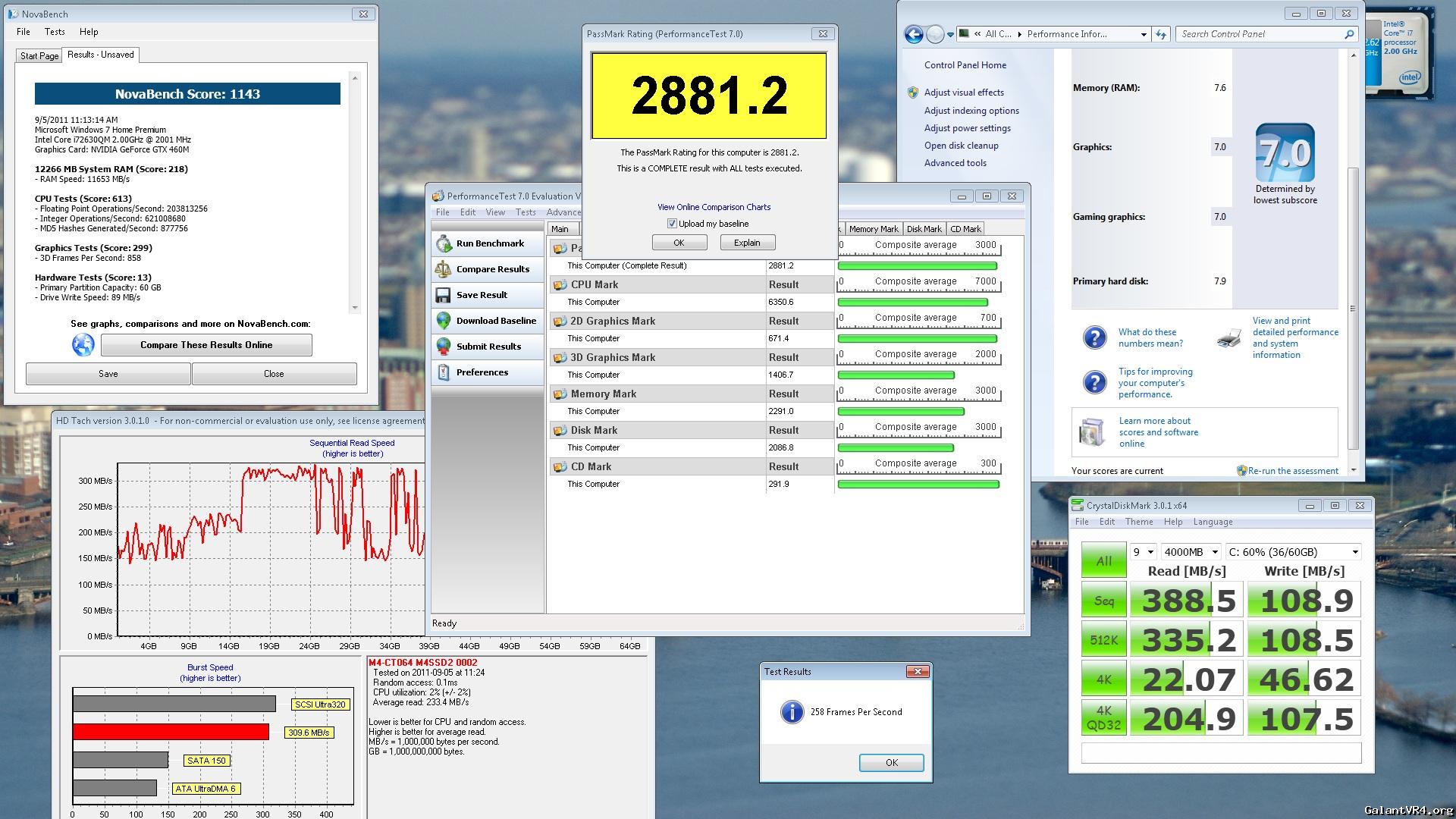Image resolution: width=1456 pixels, height=819 pixels.
Task: Open the File menu in NovaBench
Action: [x=24, y=32]
